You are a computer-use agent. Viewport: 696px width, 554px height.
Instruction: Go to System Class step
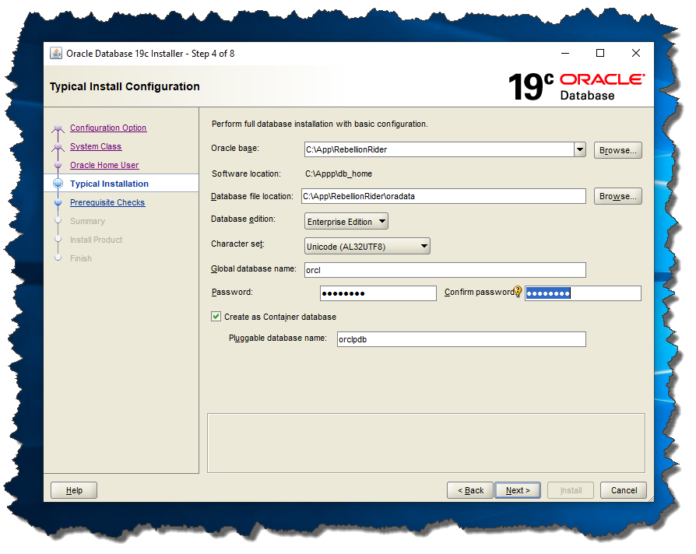[95, 146]
